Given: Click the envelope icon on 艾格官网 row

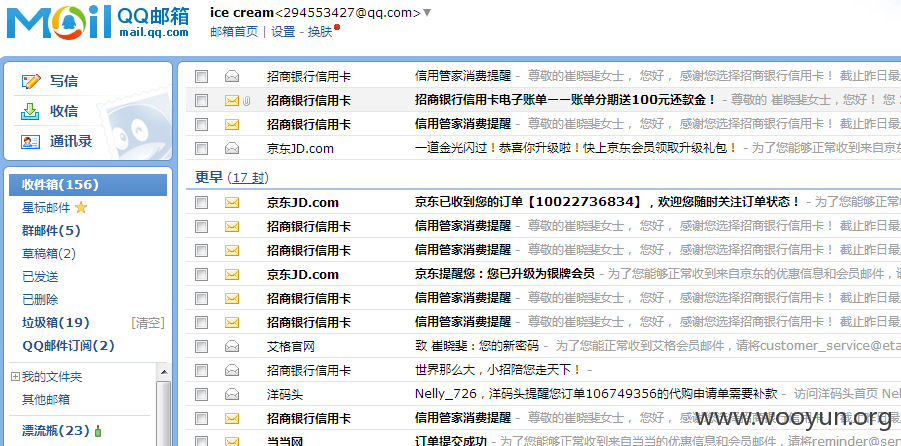Looking at the screenshot, I should click(232, 347).
